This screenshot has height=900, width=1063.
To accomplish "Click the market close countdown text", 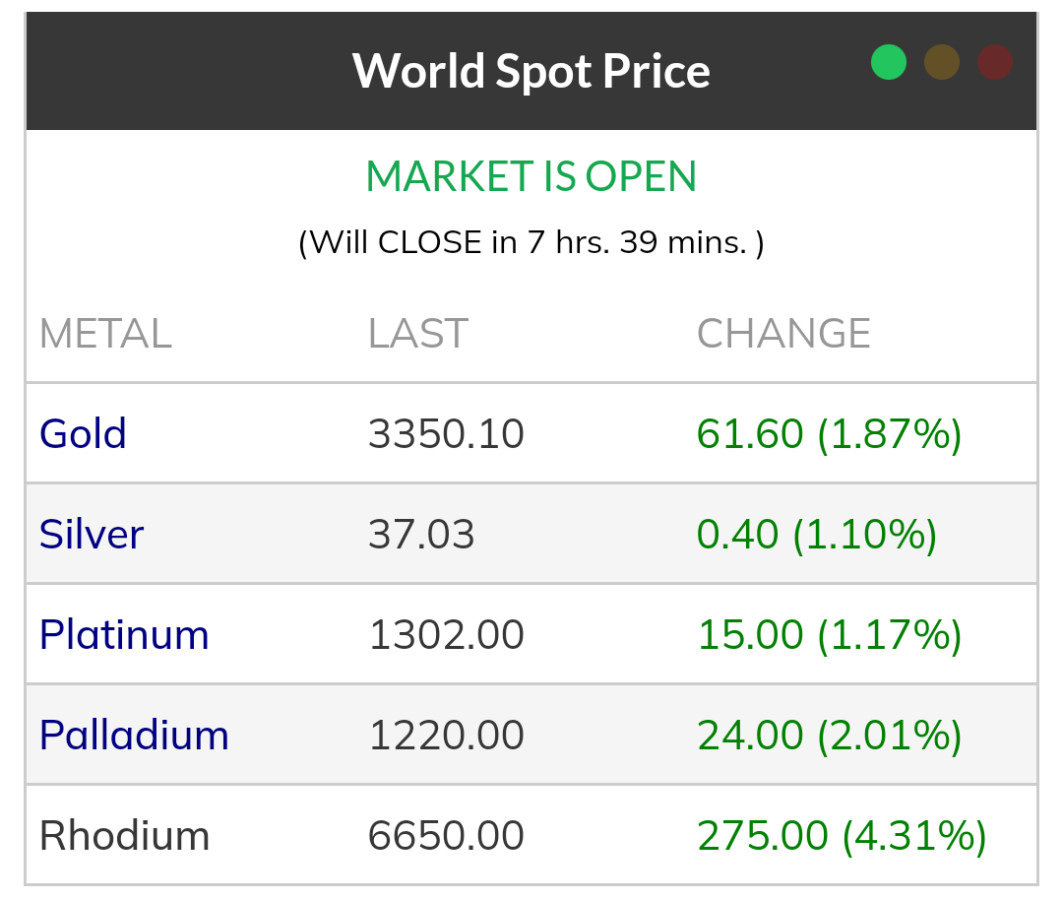I will (531, 242).
